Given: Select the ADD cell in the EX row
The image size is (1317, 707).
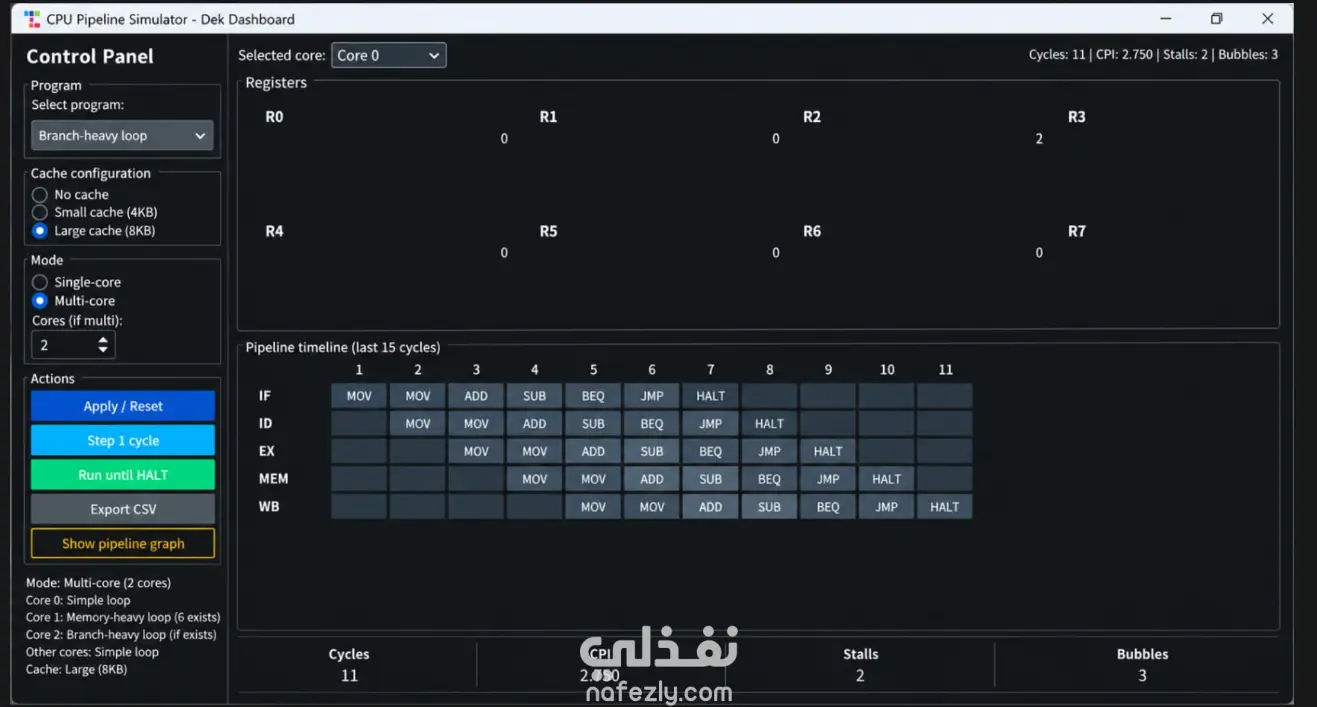Looking at the screenshot, I should (593, 451).
